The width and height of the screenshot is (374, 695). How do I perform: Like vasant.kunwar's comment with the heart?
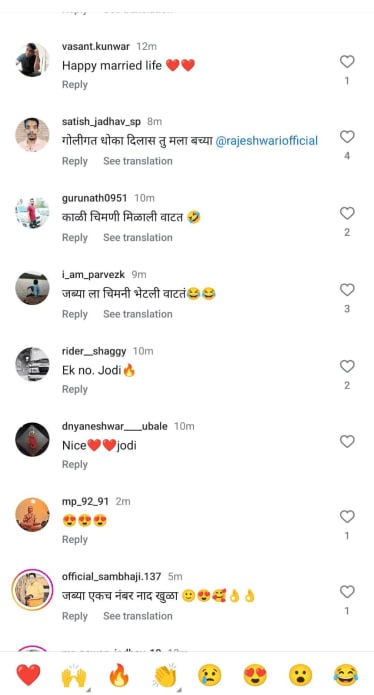[347, 61]
